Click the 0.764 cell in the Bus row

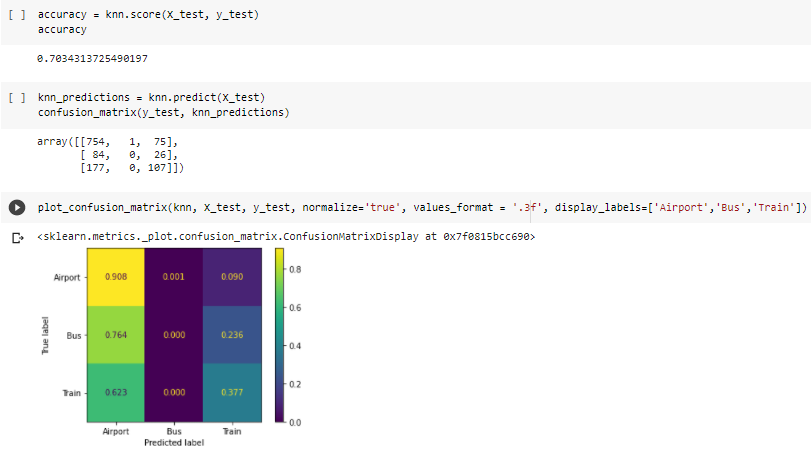115,335
